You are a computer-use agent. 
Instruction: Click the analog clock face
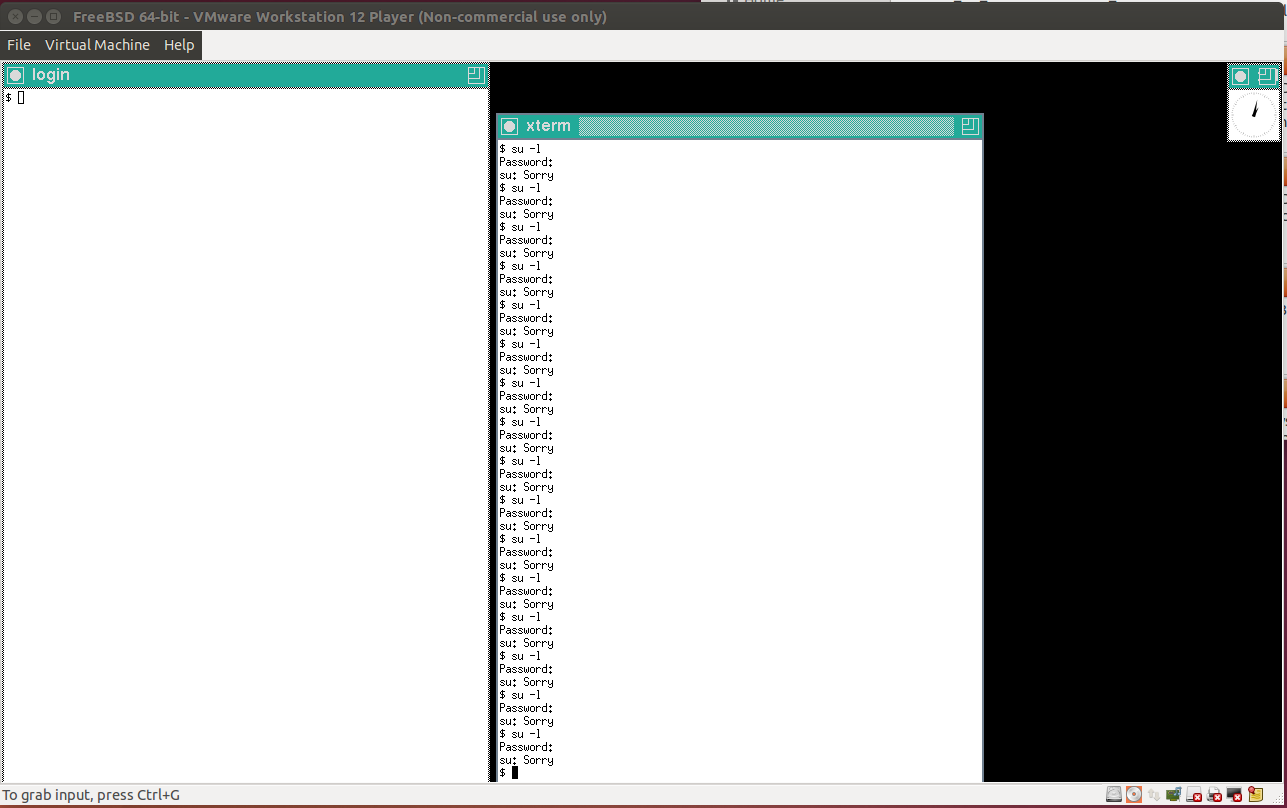(1254, 115)
